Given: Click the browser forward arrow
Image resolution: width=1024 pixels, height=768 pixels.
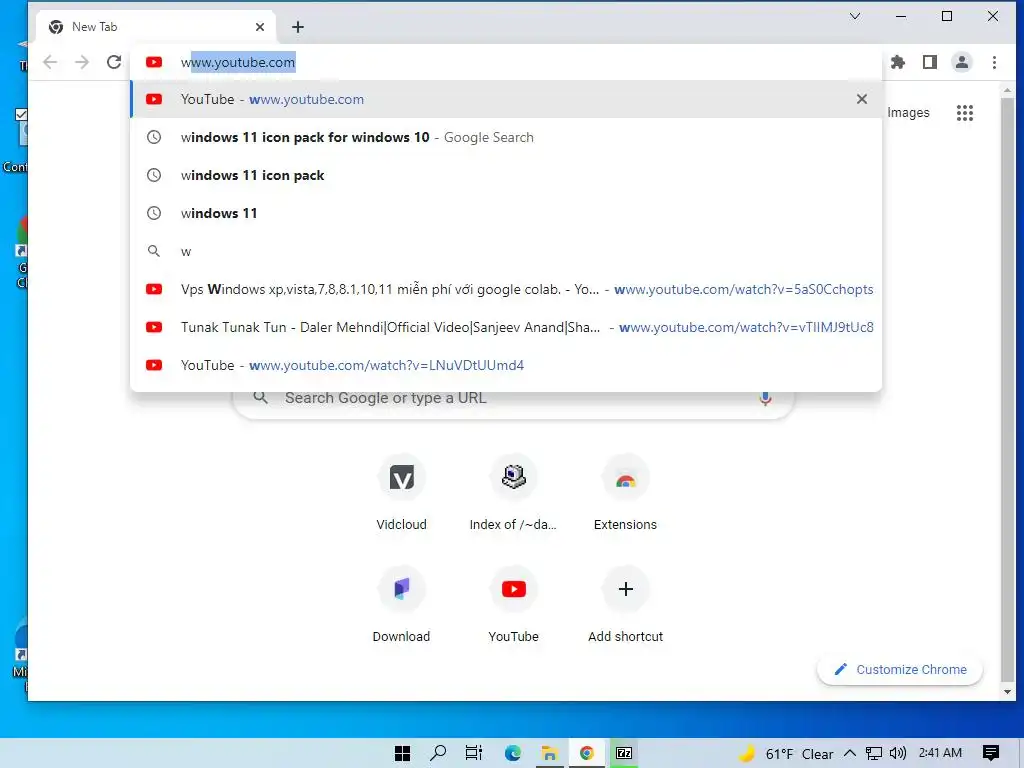Looking at the screenshot, I should 82,62.
